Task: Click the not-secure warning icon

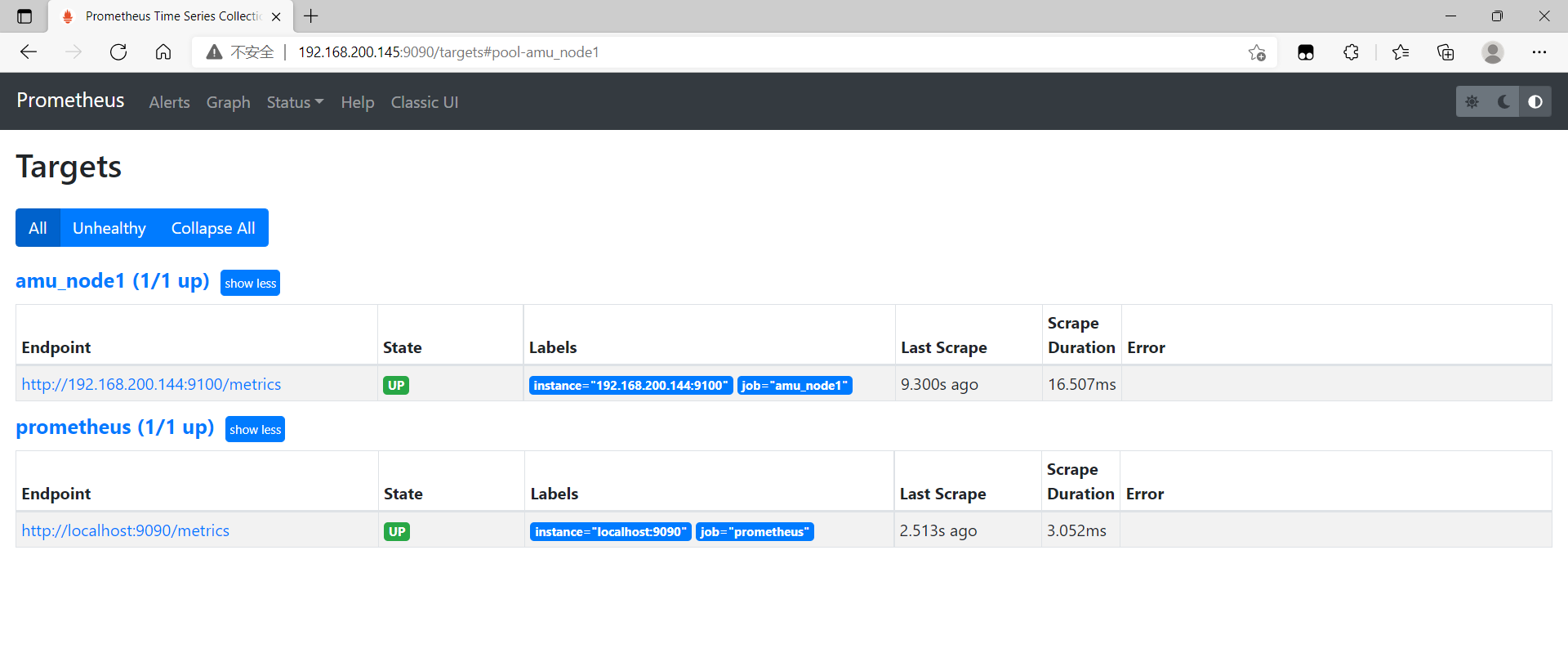Action: tap(214, 52)
